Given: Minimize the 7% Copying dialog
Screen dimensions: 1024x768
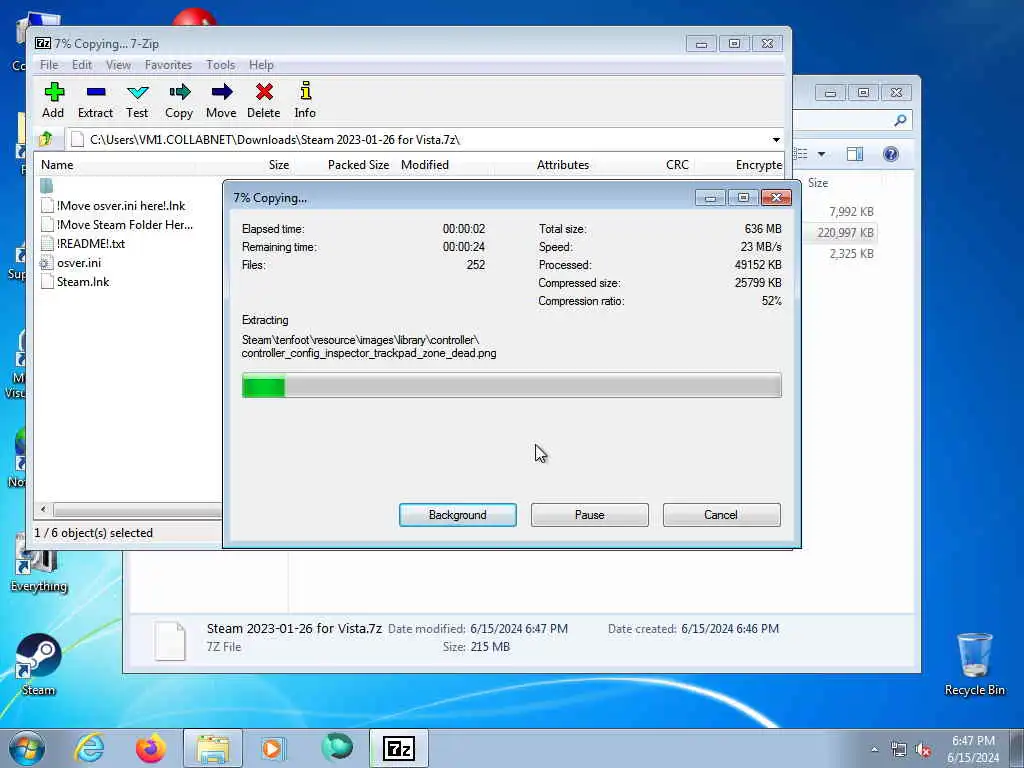Looking at the screenshot, I should [x=710, y=197].
